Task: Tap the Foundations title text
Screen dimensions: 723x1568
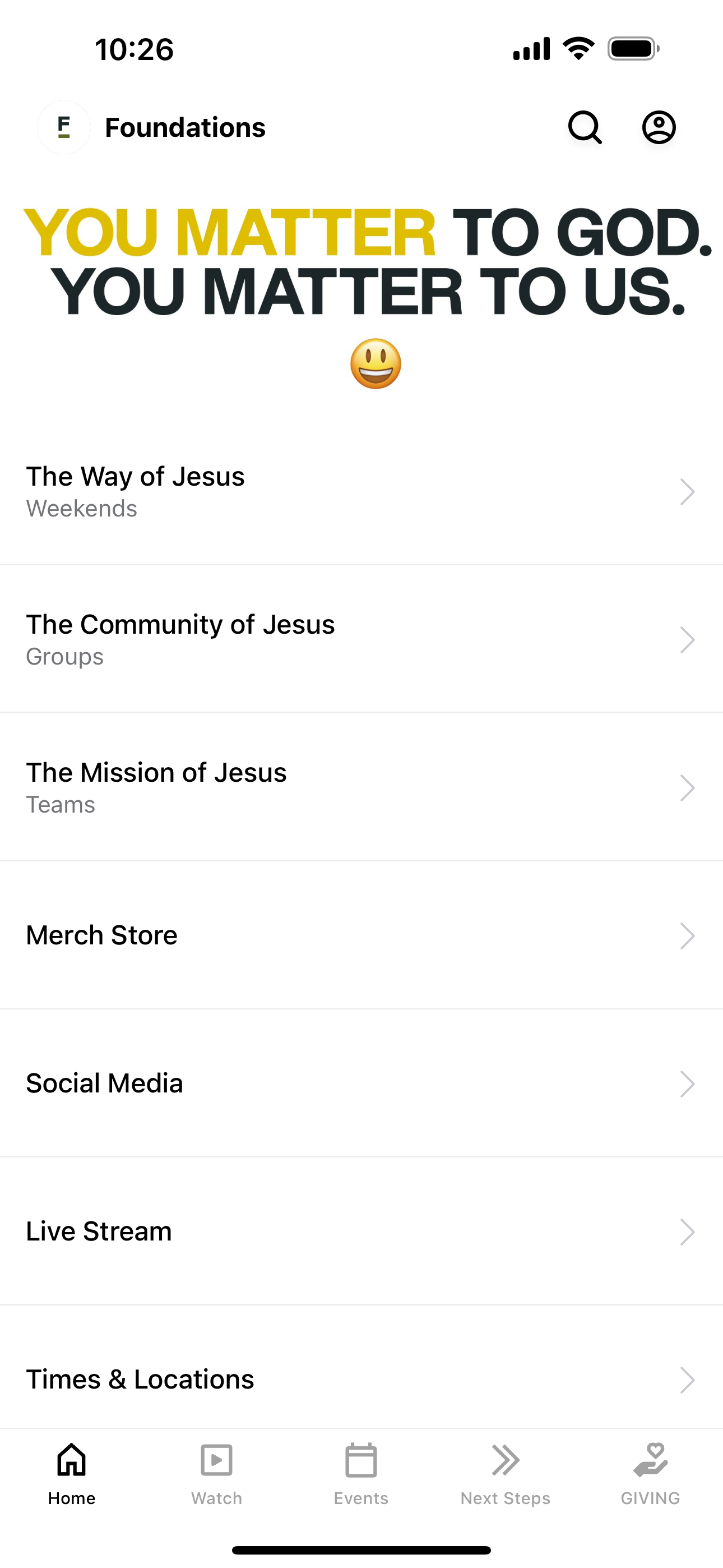Action: click(x=185, y=128)
